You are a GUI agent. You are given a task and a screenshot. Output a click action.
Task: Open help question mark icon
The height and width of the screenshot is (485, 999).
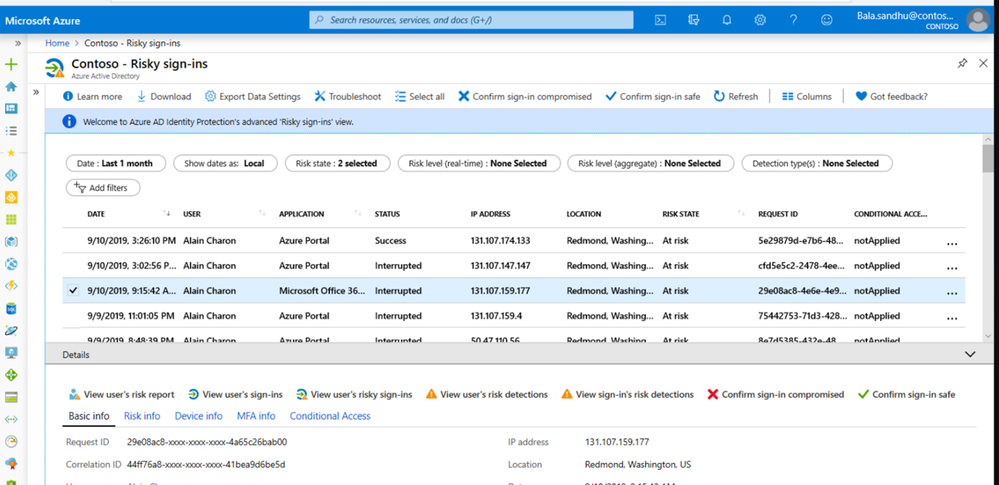(793, 20)
